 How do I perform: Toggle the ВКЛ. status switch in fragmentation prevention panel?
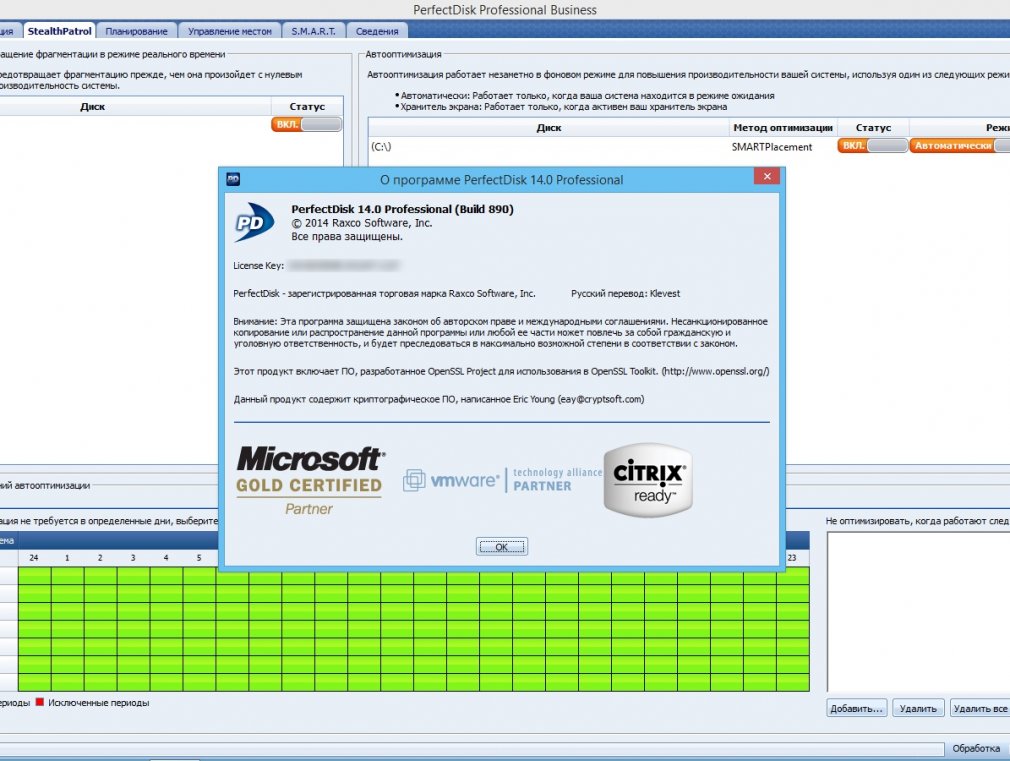307,124
